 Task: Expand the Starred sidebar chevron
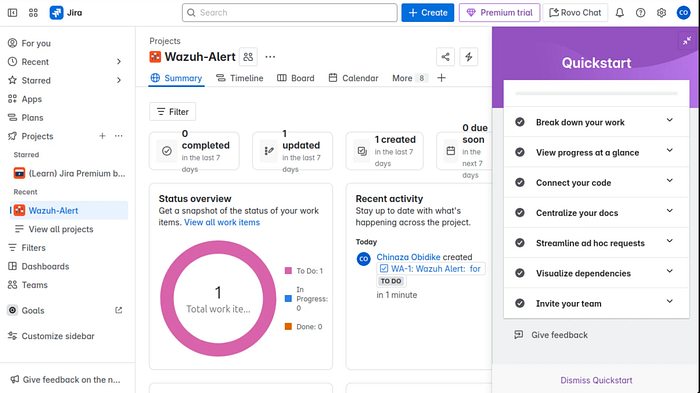point(119,80)
